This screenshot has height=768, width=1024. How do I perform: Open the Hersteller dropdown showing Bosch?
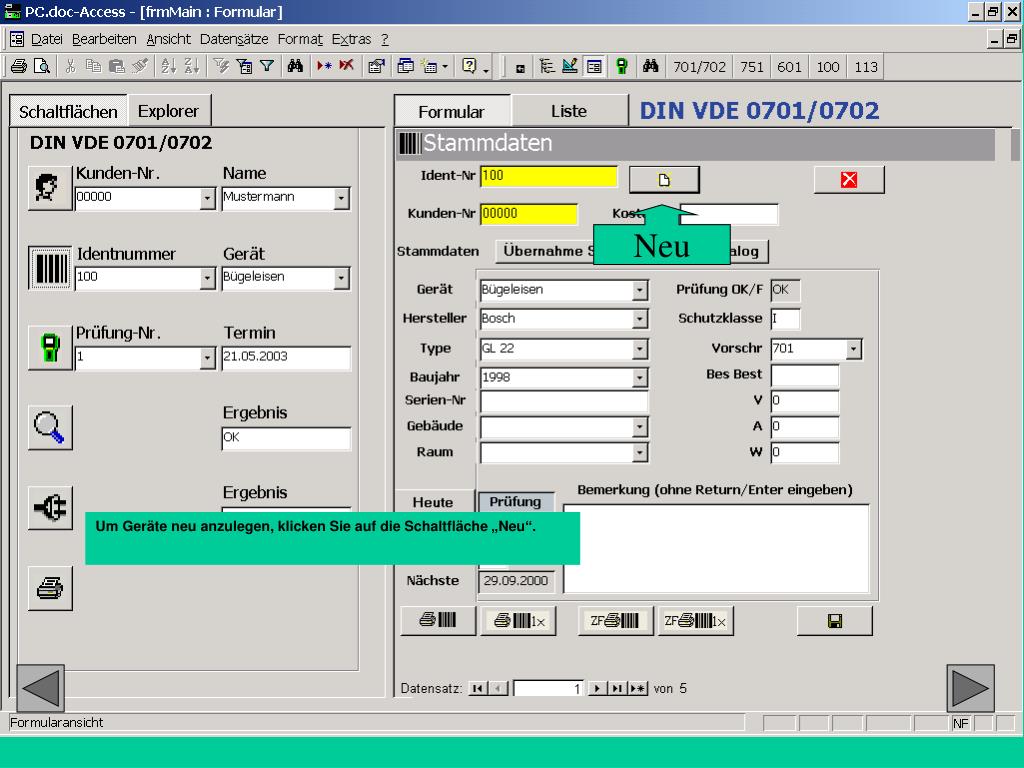pyautogui.click(x=640, y=319)
